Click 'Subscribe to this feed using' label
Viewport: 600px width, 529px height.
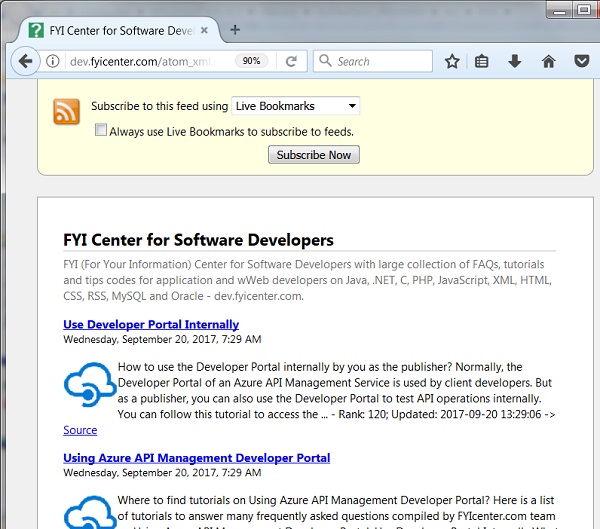coord(160,106)
